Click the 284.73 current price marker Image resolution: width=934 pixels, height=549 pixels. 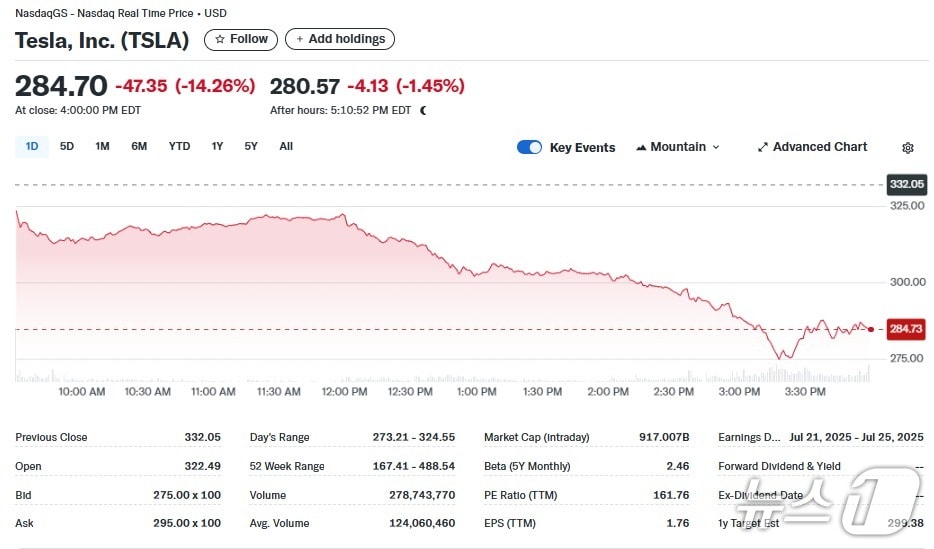pos(906,329)
